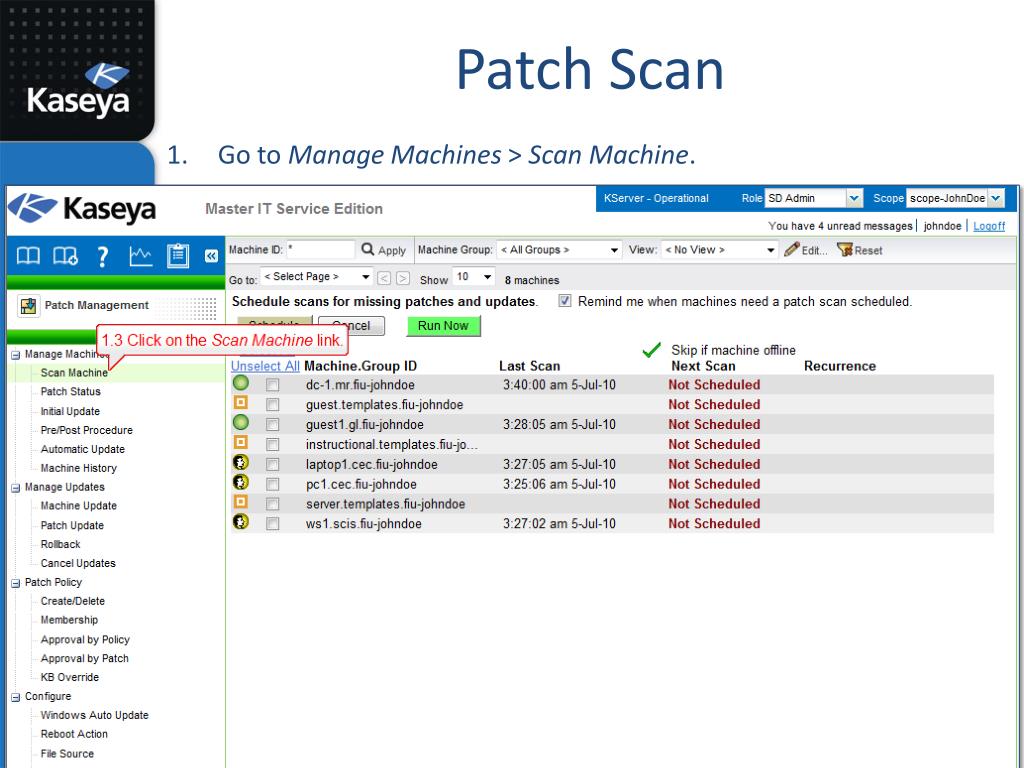Open Windows Auto Update page
The height and width of the screenshot is (768, 1024).
94,716
